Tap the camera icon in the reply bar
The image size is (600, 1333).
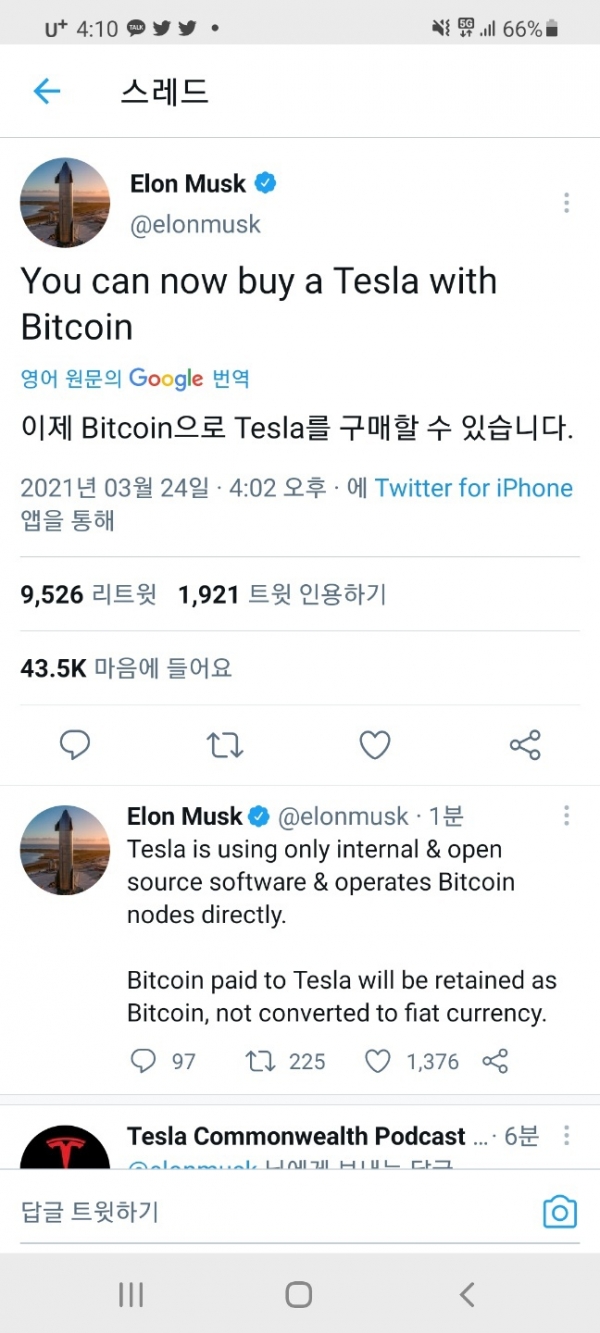pos(559,1211)
